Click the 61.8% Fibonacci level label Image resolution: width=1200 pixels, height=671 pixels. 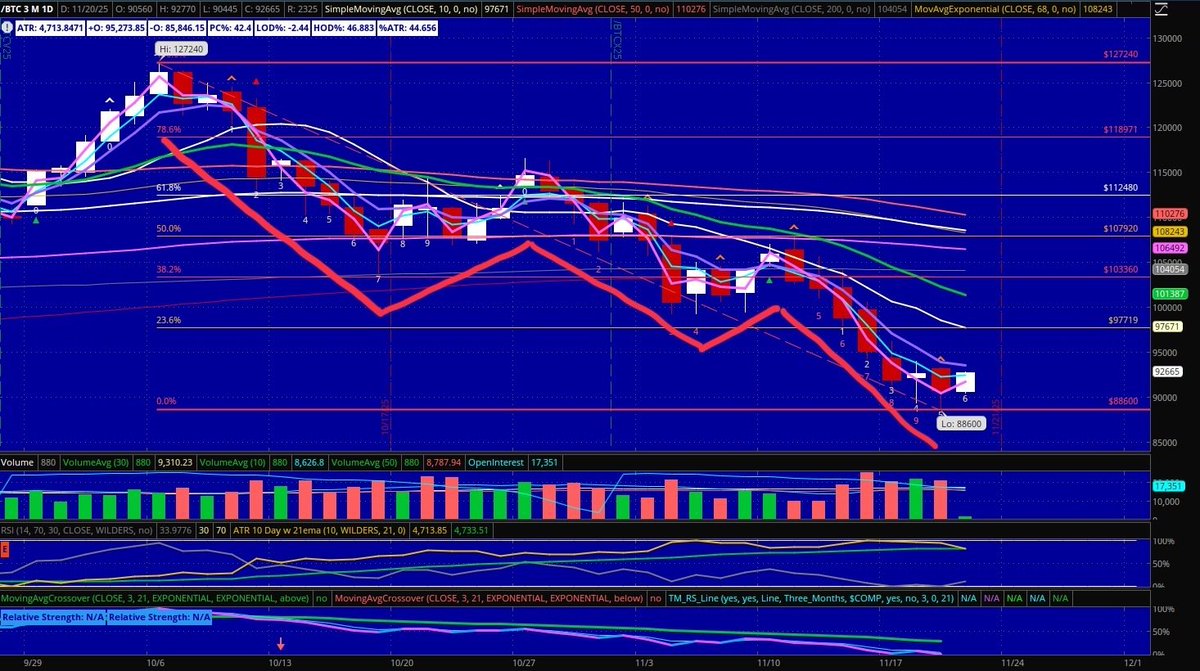tap(168, 187)
